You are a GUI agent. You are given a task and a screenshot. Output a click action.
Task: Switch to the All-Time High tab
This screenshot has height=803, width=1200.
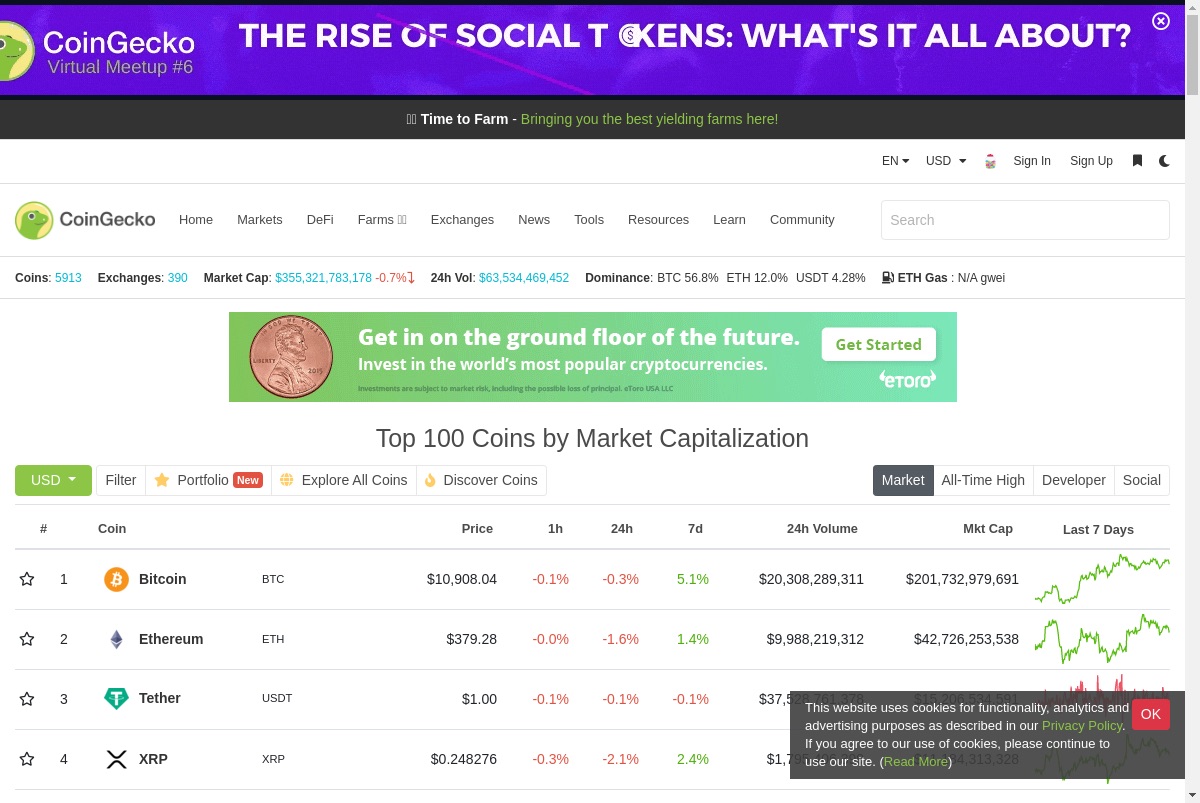pos(983,480)
